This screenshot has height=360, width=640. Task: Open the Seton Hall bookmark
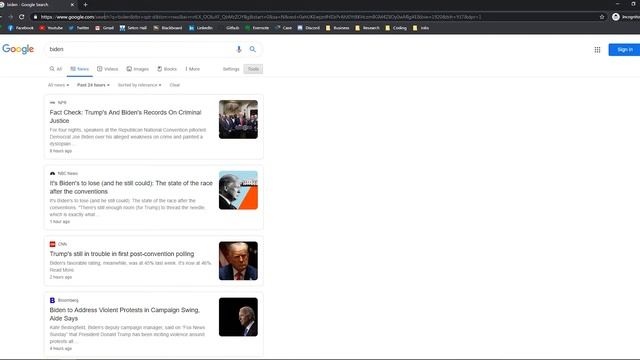coord(133,28)
